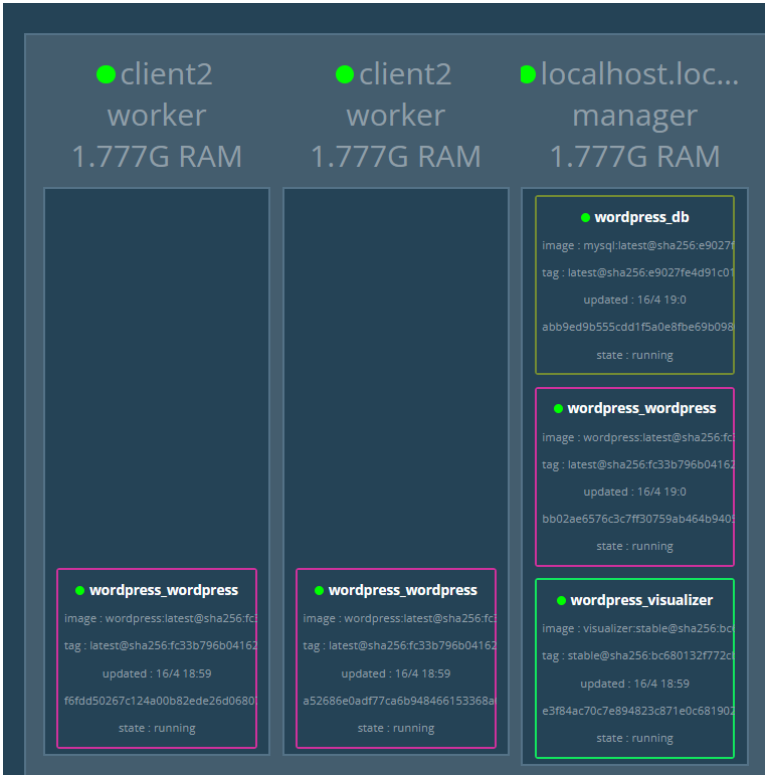Select container ID e3f84ac70c7e894823c871e0c681902
Viewport: 767px width, 776px height.
pos(638,711)
